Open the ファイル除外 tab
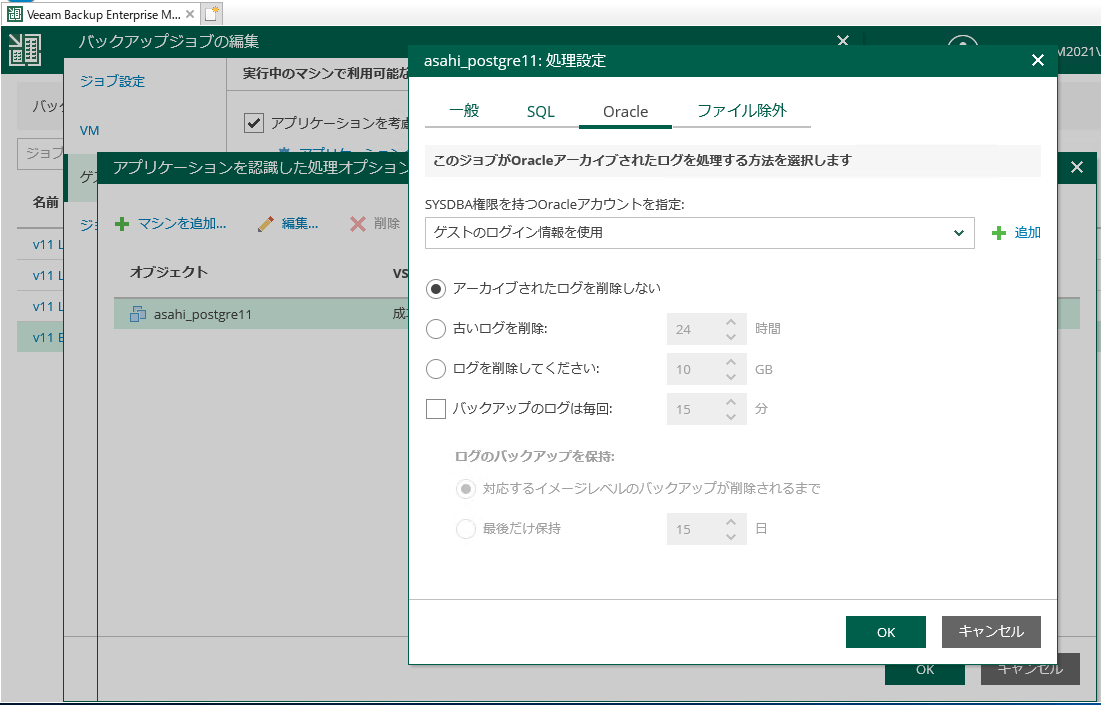This screenshot has height=705, width=1101. (x=741, y=111)
